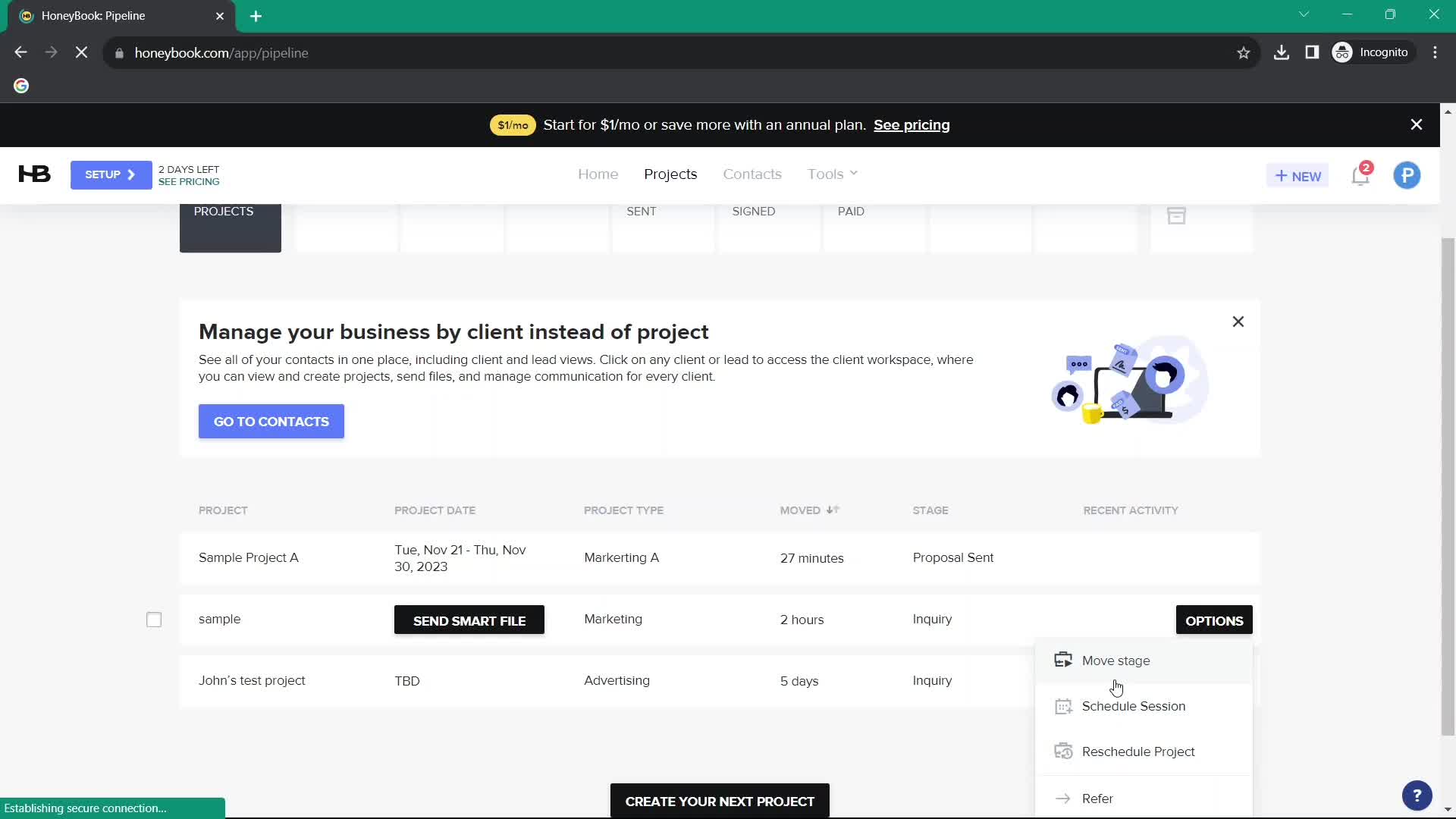Close the Manage your business card

(x=1238, y=322)
